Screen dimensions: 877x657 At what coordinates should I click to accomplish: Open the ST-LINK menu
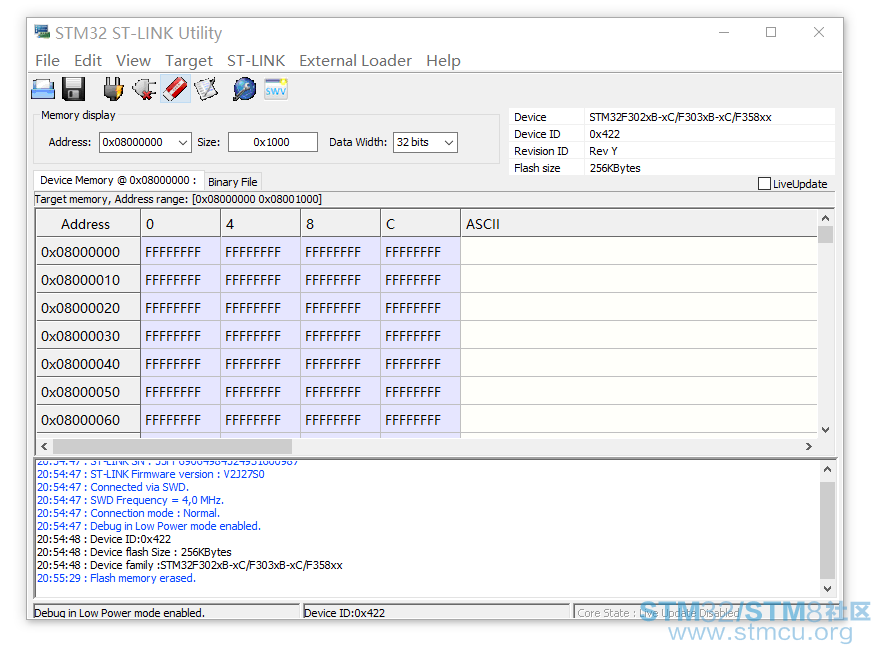click(256, 60)
